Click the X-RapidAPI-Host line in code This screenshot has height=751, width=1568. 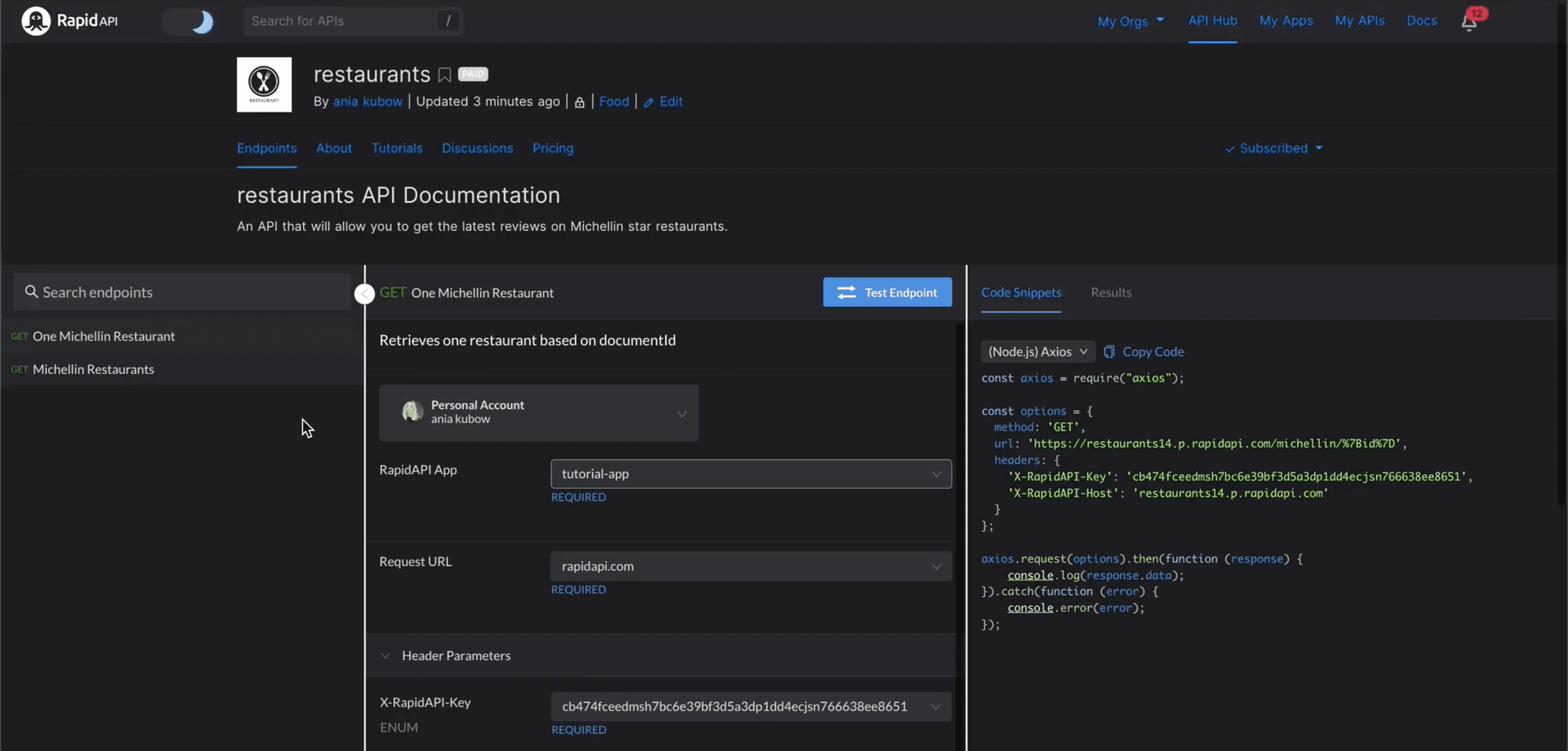[x=1167, y=494]
